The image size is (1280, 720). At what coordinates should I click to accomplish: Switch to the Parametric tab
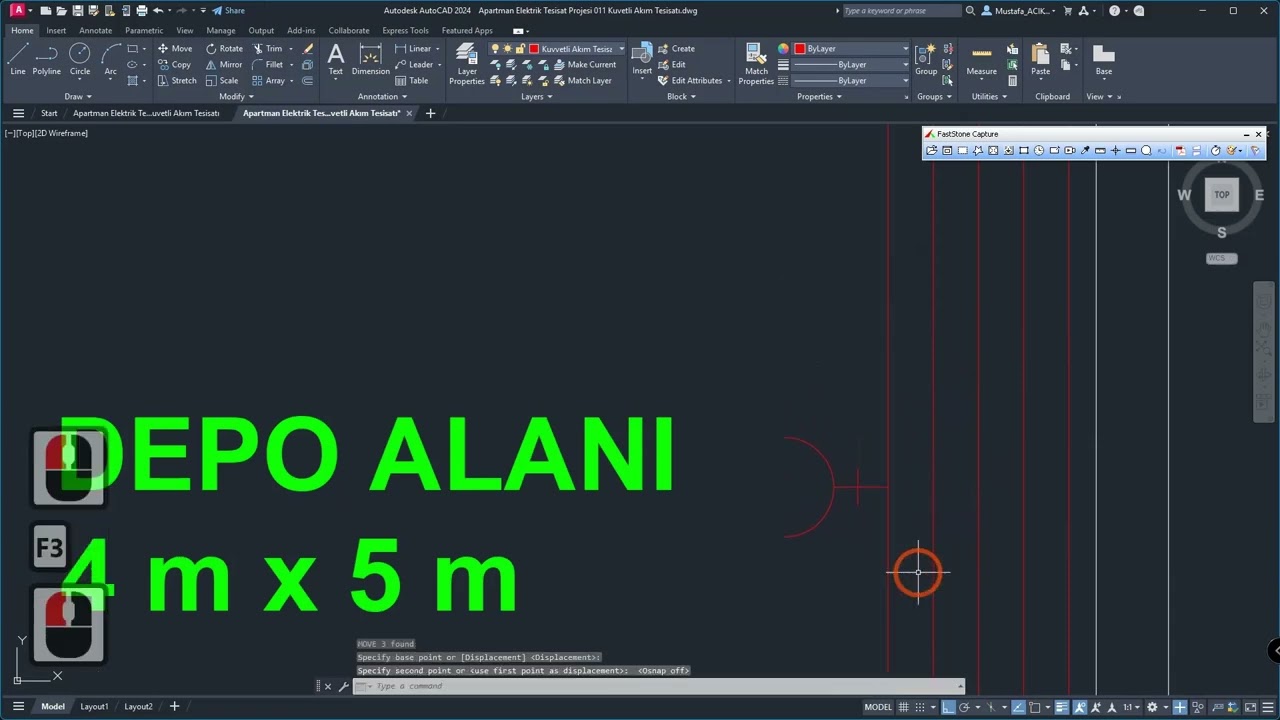click(x=144, y=30)
